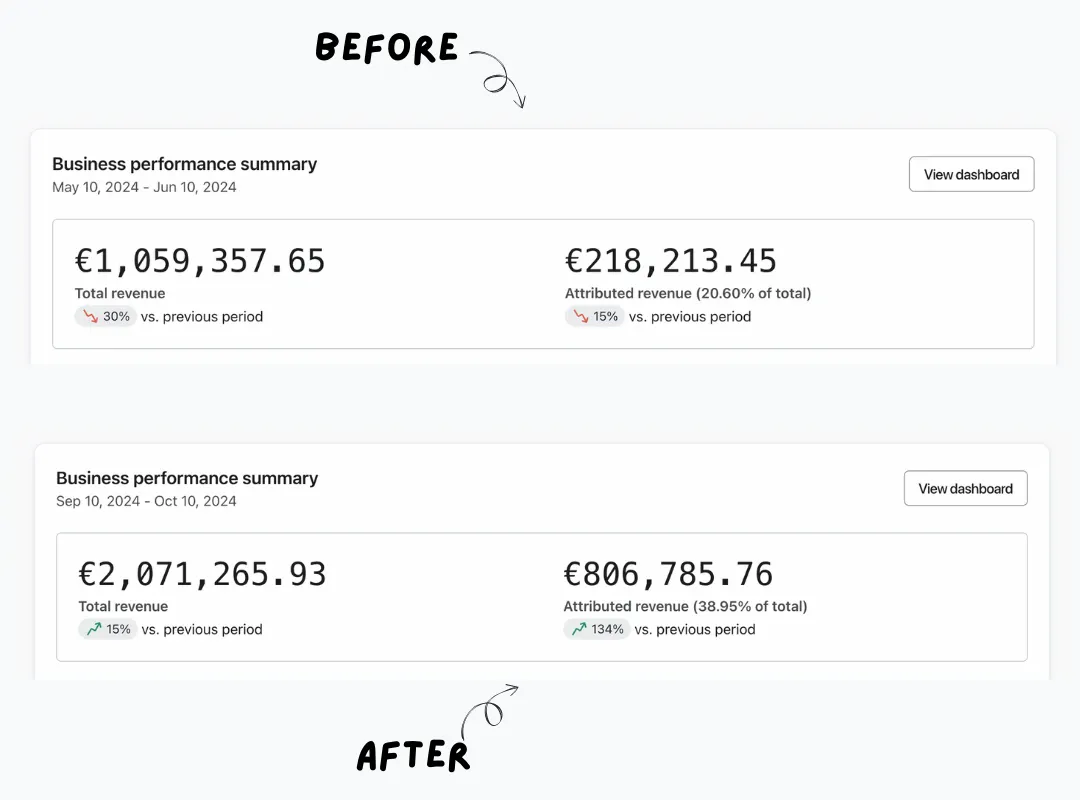Click the green up-trend arrow beside 15%
Image resolution: width=1080 pixels, height=800 pixels.
tap(94, 629)
